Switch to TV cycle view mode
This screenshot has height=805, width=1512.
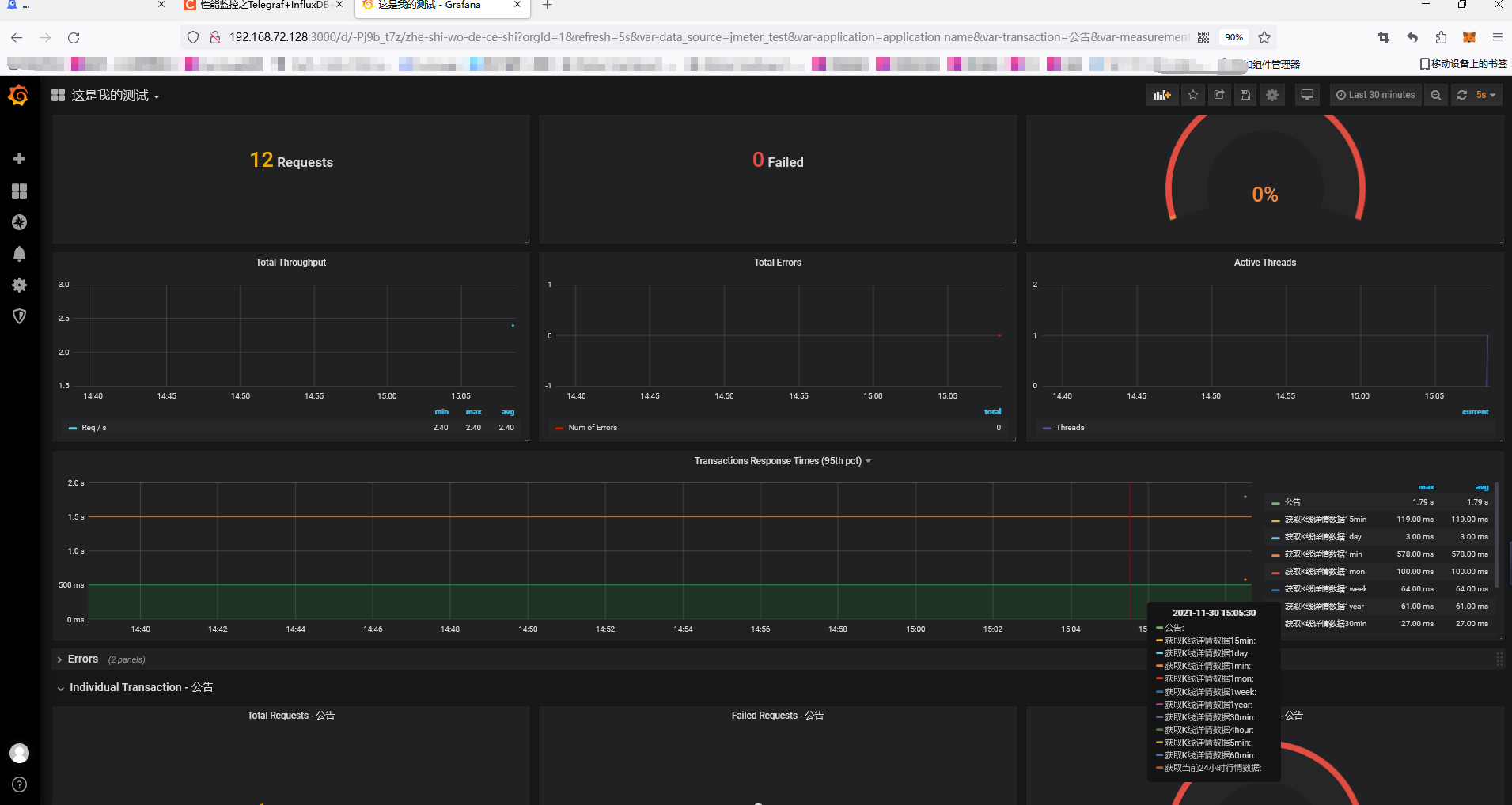pyautogui.click(x=1307, y=95)
